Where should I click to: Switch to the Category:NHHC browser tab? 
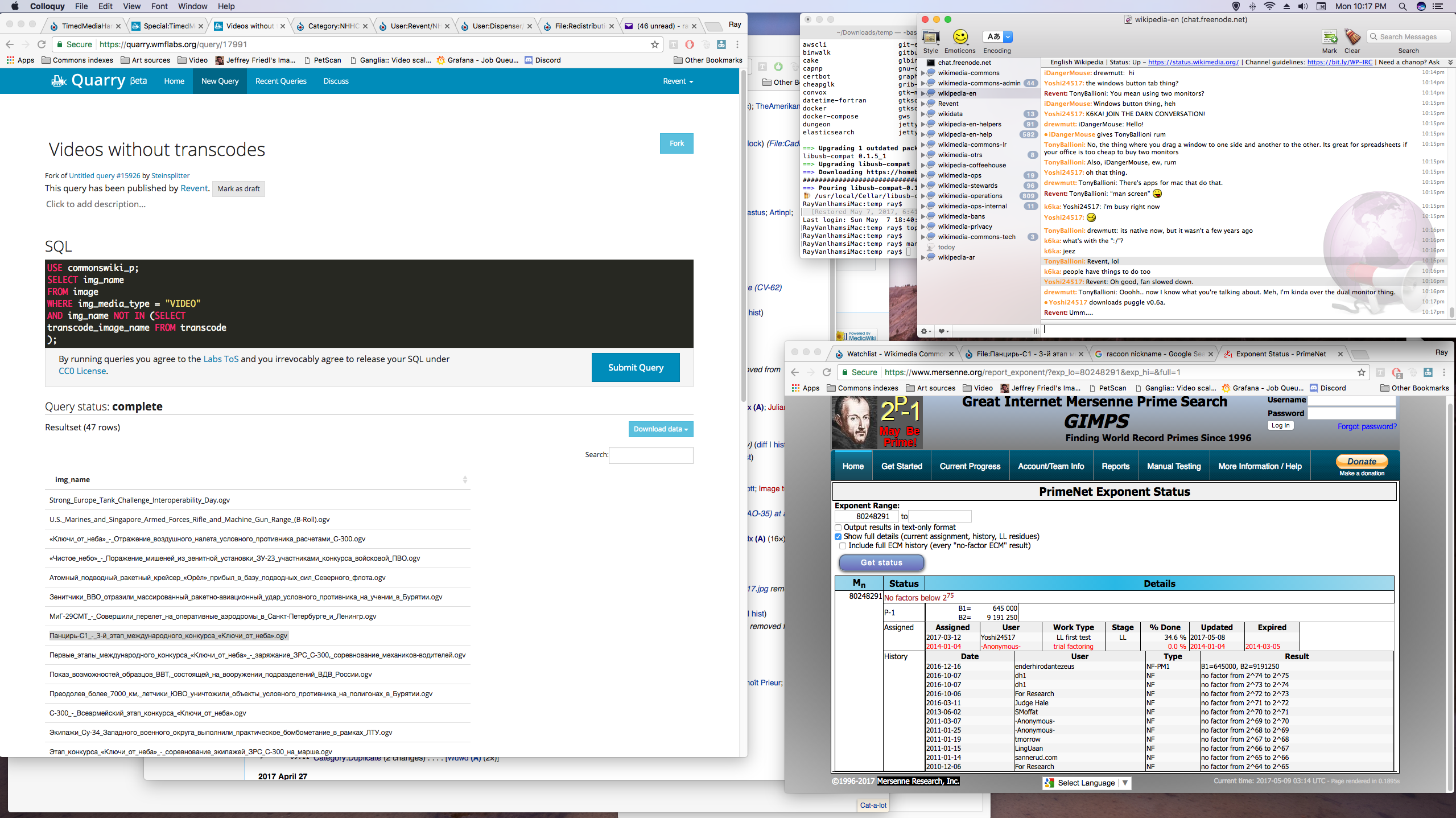(x=333, y=26)
